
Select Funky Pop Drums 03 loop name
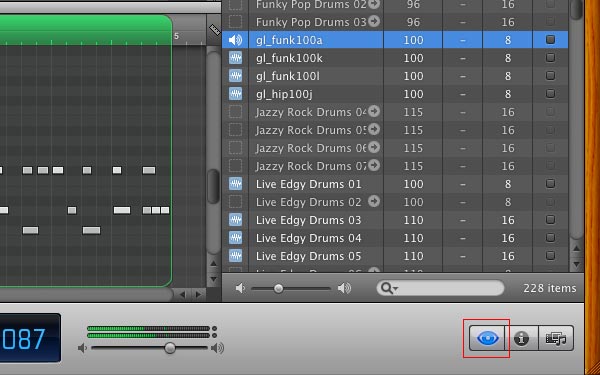311,22
